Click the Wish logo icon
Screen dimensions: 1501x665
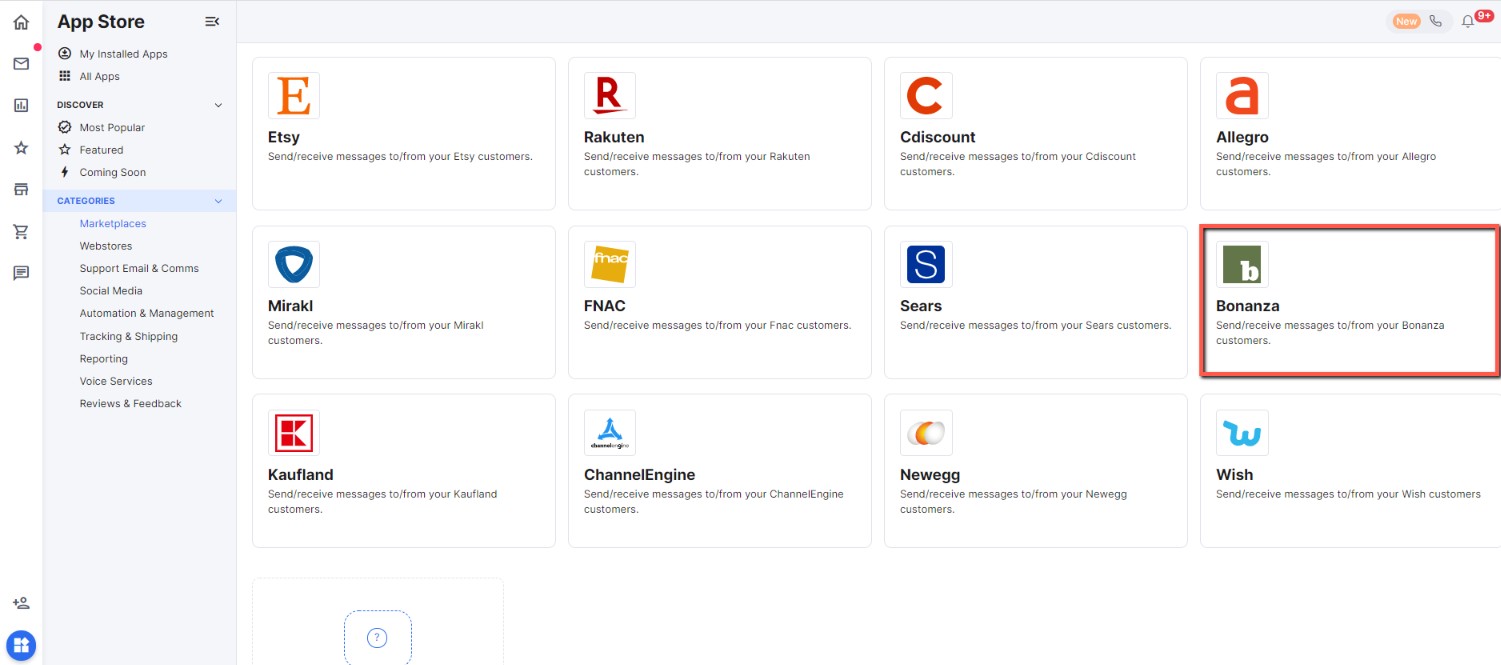coord(1242,433)
